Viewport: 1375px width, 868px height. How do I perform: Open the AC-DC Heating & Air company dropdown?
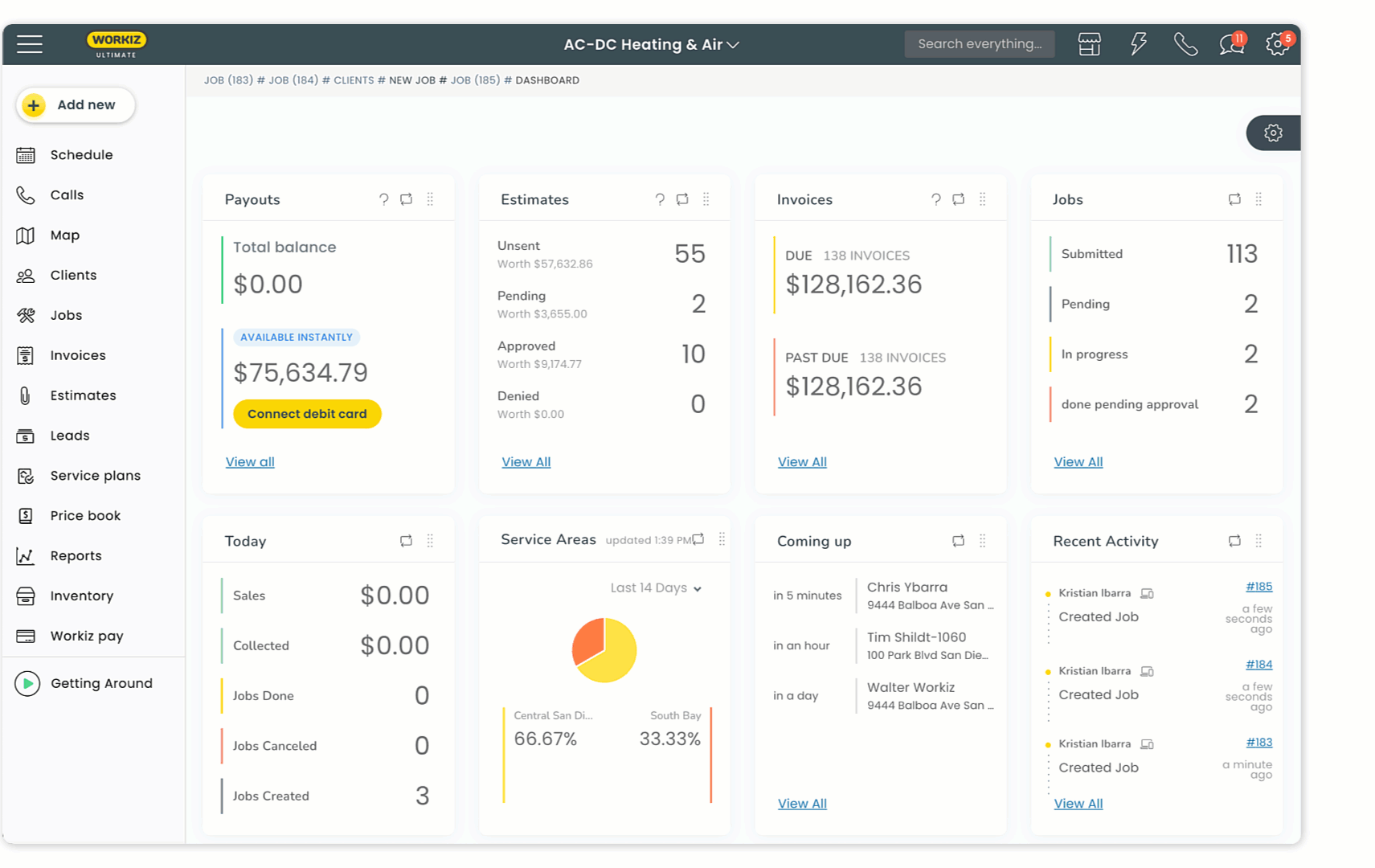pyautogui.click(x=652, y=44)
